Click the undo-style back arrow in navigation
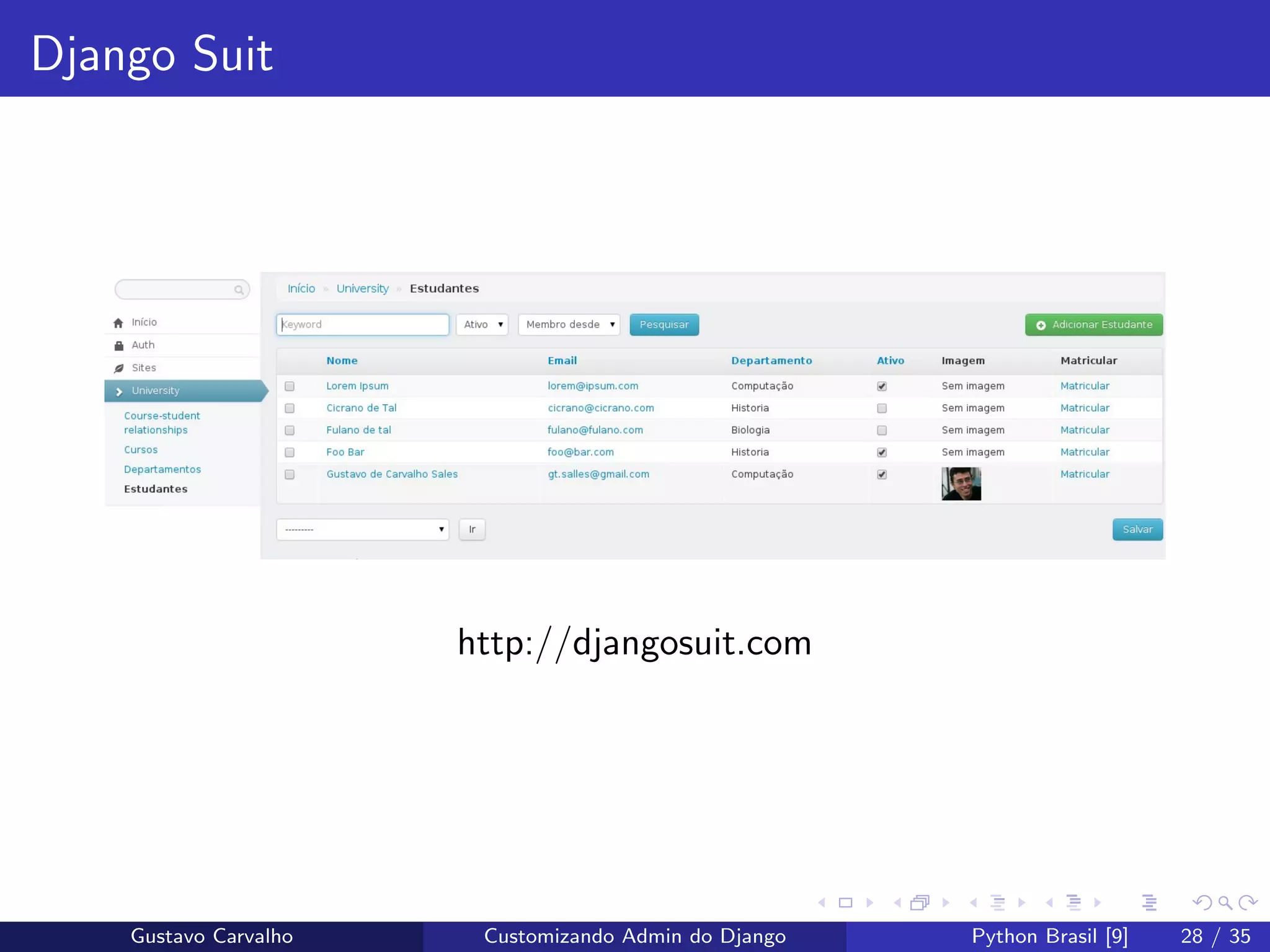 [1202, 902]
